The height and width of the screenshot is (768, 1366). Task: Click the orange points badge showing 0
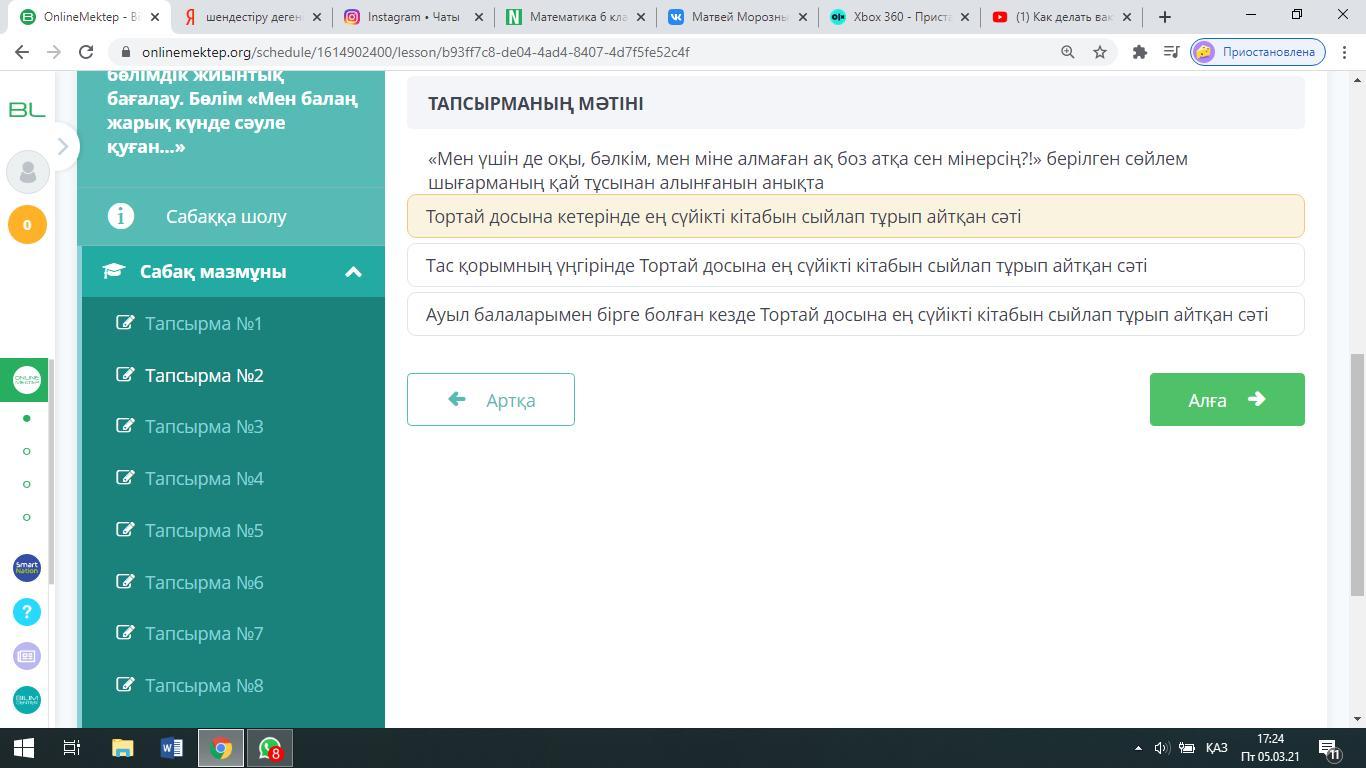point(27,224)
